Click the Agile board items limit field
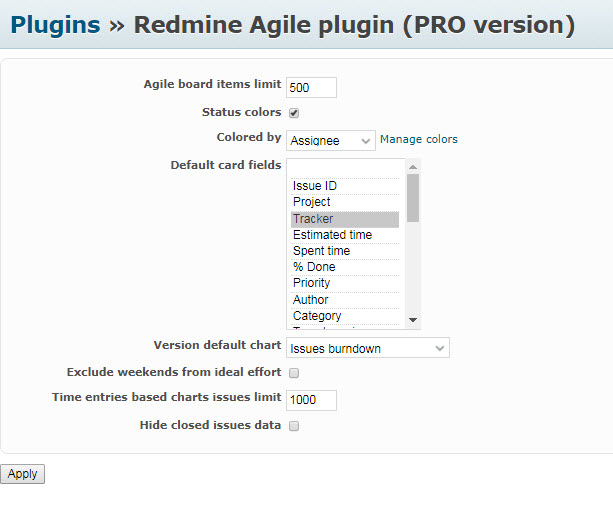Screen dimensions: 613x506 click(311, 87)
